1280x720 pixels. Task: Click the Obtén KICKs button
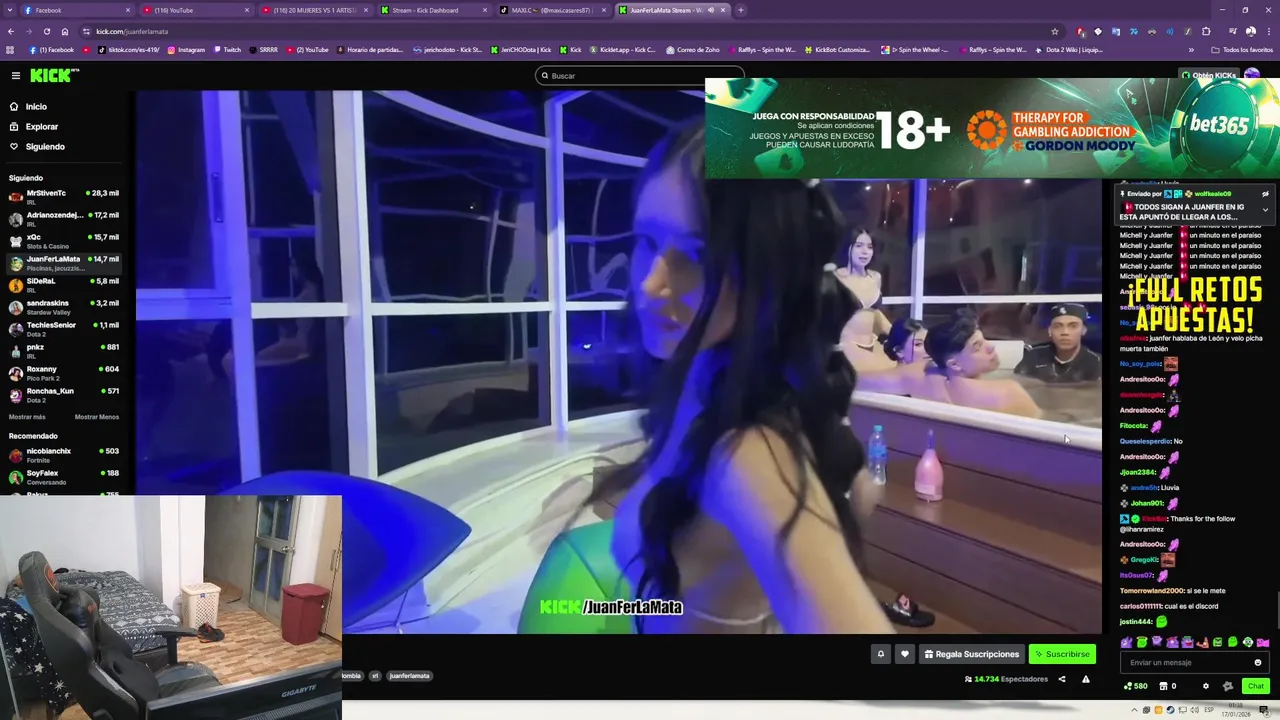point(1208,75)
